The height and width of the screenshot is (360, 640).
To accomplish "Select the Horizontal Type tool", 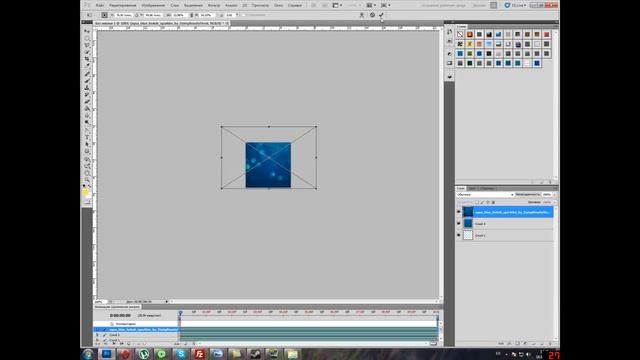I will coord(87,138).
